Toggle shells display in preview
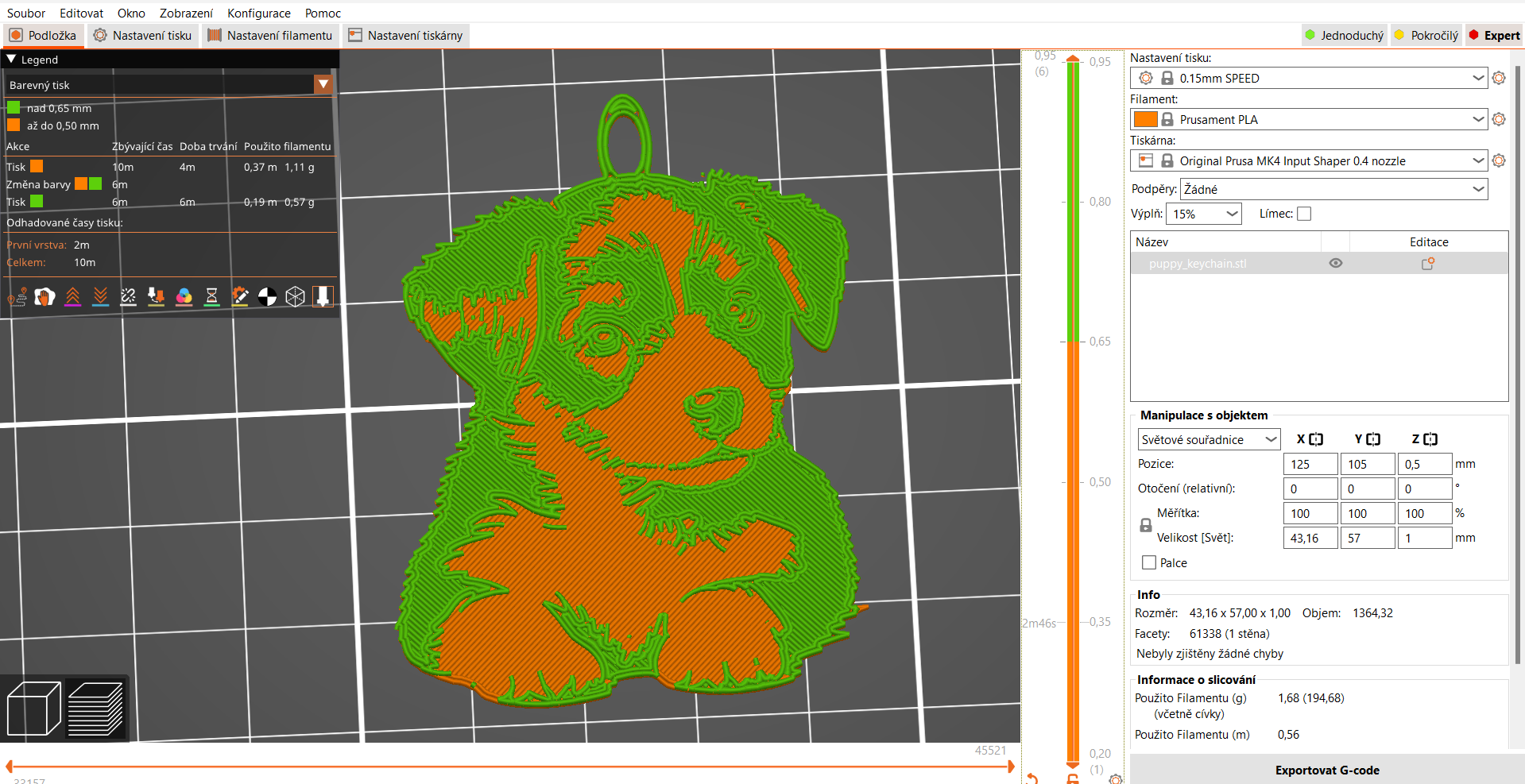 coord(295,296)
